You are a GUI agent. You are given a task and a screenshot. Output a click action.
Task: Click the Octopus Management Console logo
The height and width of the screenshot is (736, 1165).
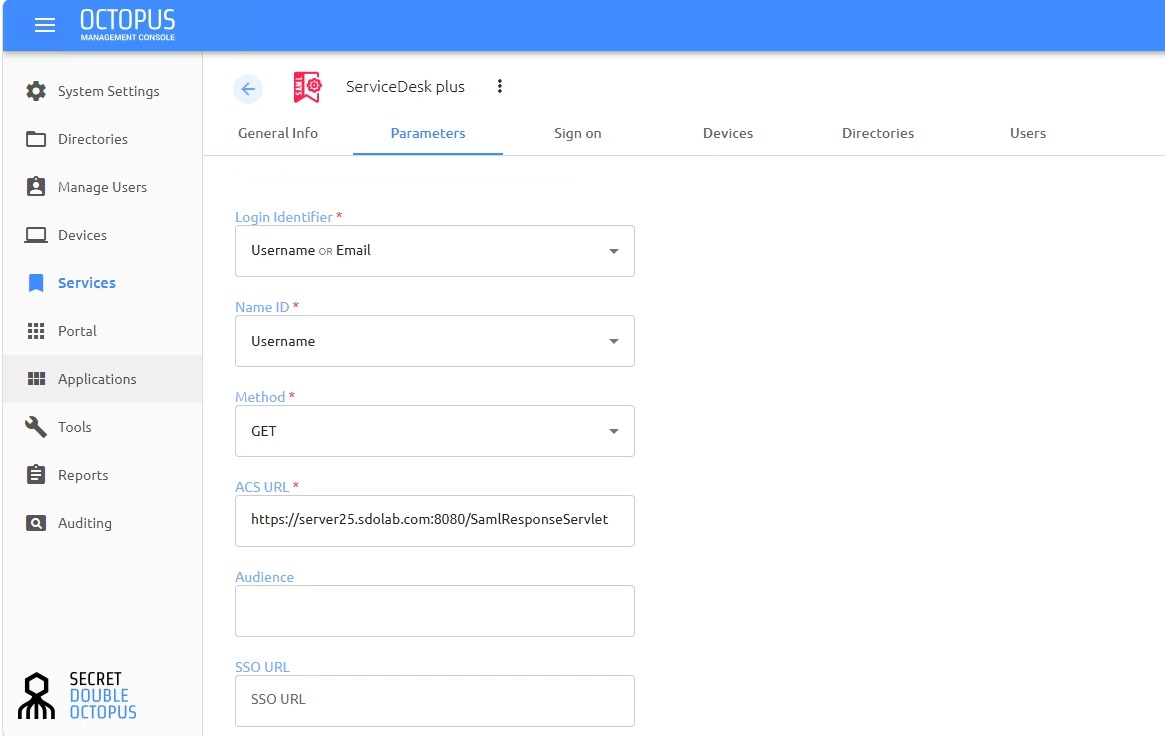point(128,25)
